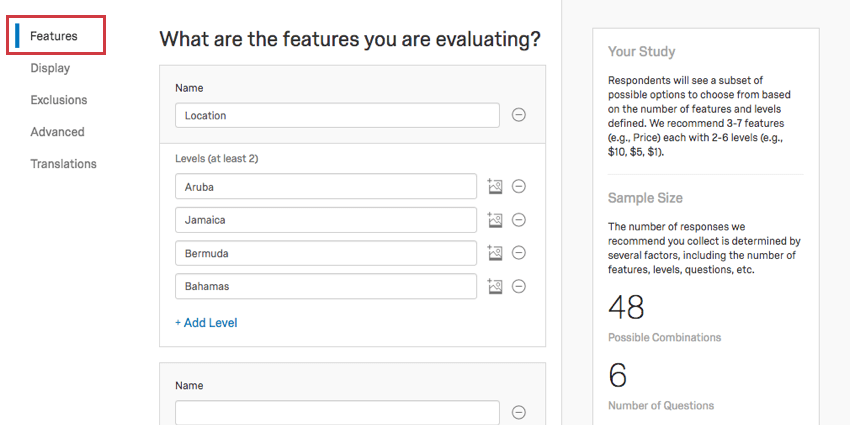Go to the Exclusions section
The height and width of the screenshot is (425, 850).
[59, 100]
